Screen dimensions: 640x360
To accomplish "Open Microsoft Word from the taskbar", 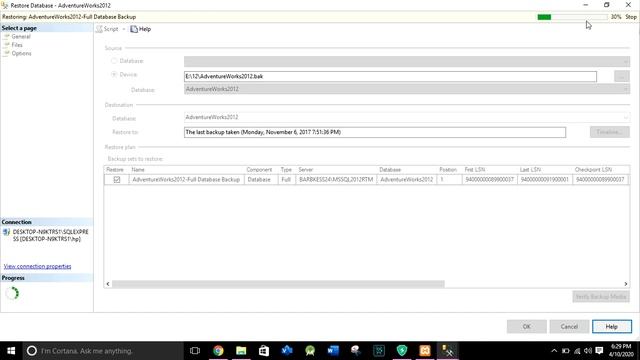I will [333, 351].
